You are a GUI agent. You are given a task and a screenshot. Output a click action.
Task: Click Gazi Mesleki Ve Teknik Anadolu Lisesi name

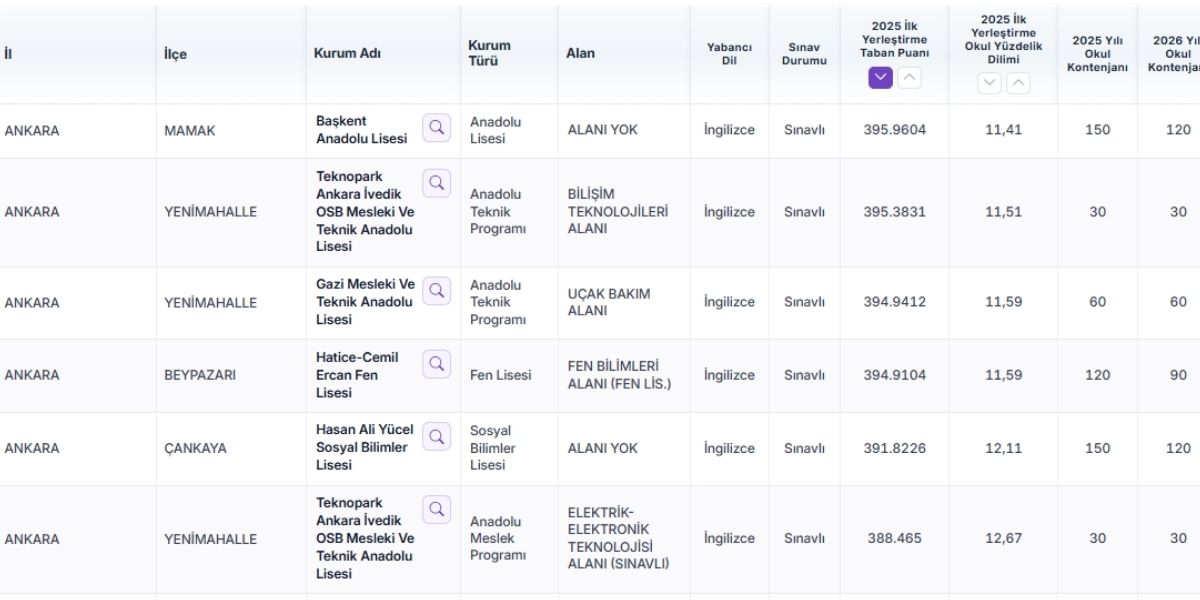click(x=365, y=302)
